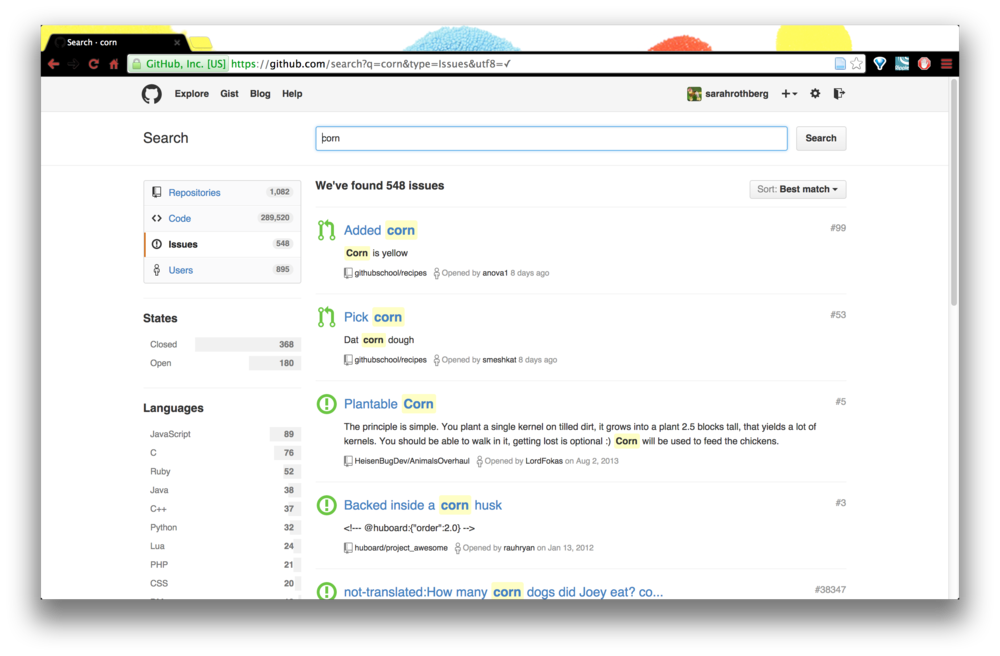Filter results by PHP language

(222, 565)
